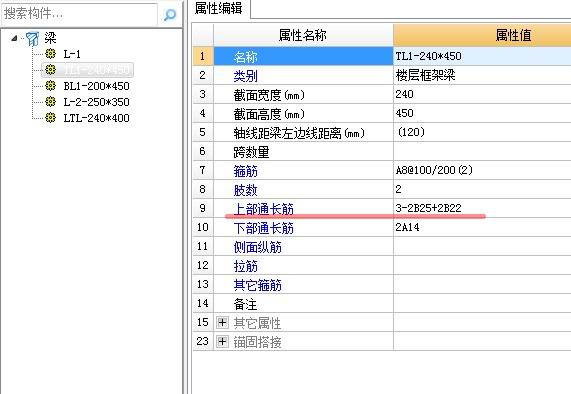Click the 2A14 bottom rebar value

coord(407,227)
